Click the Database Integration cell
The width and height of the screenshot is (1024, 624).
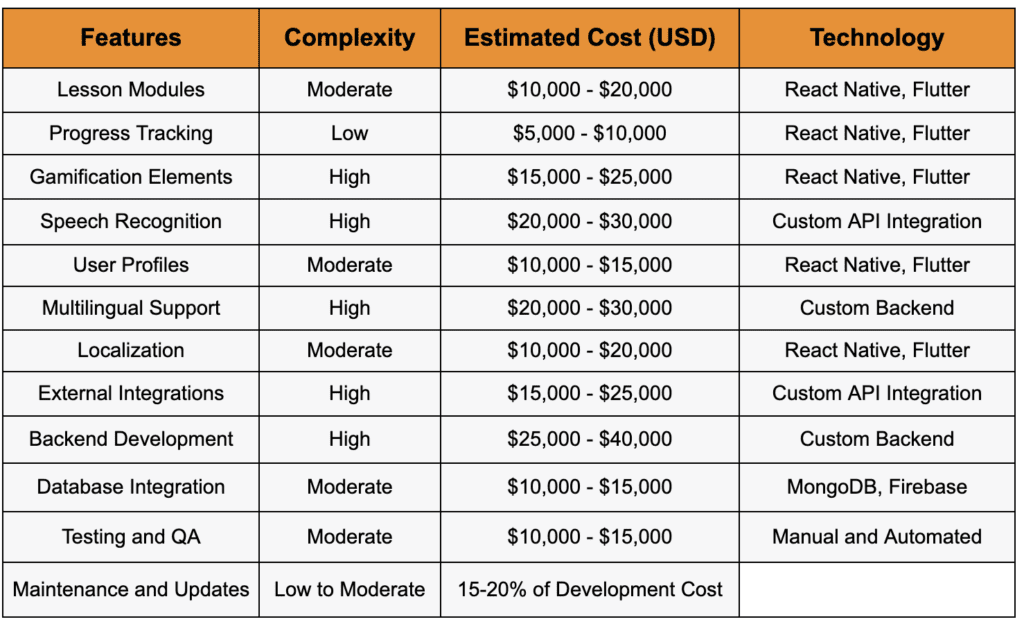point(131,487)
